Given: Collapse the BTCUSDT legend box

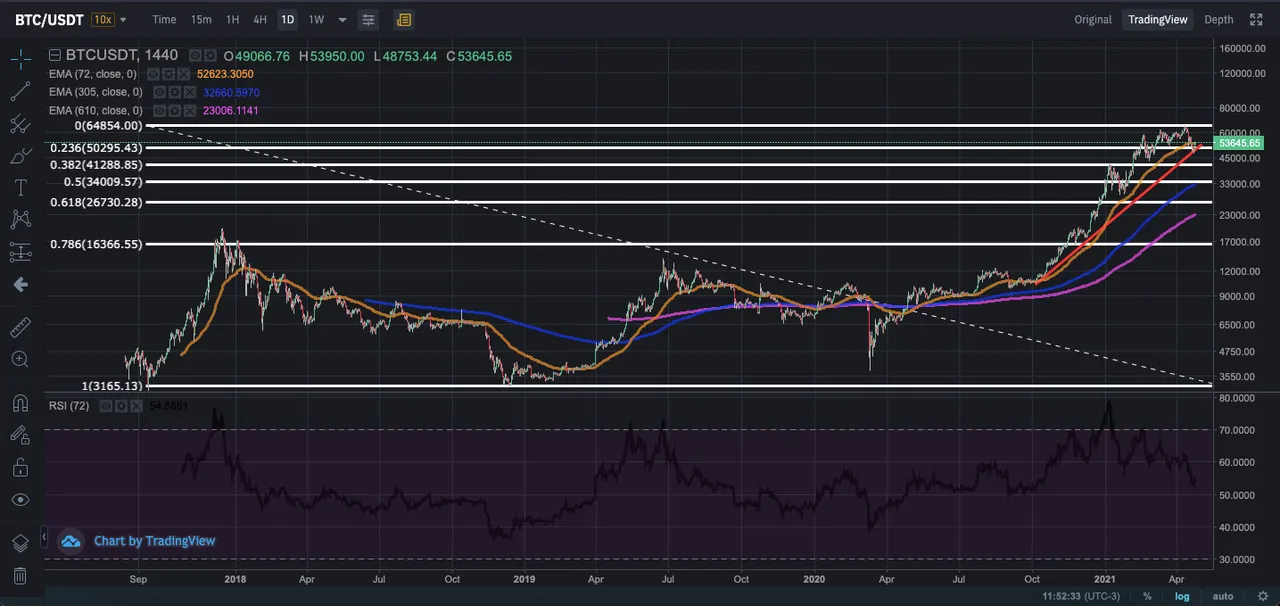Looking at the screenshot, I should pos(55,56).
